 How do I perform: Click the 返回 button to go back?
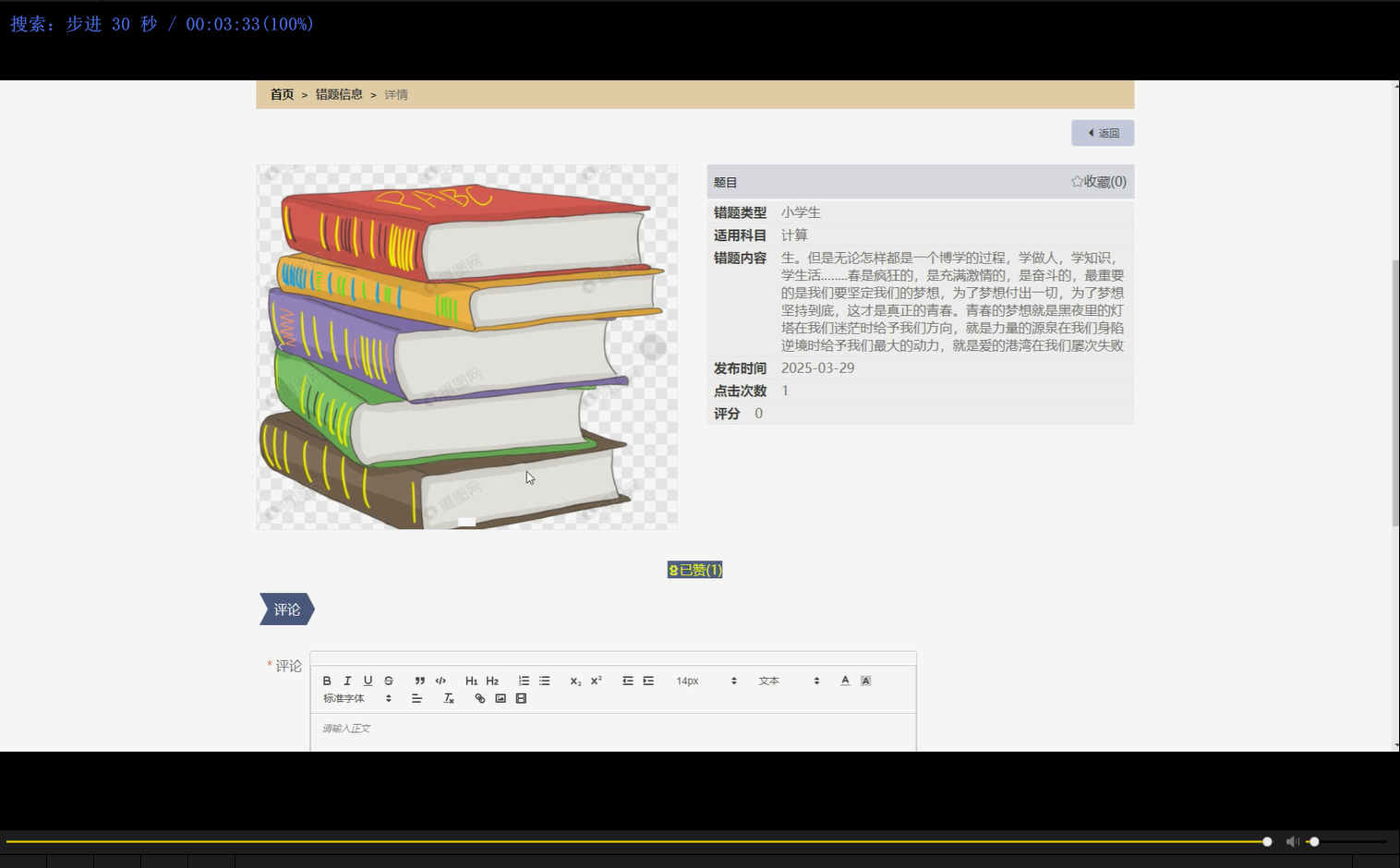coord(1103,132)
